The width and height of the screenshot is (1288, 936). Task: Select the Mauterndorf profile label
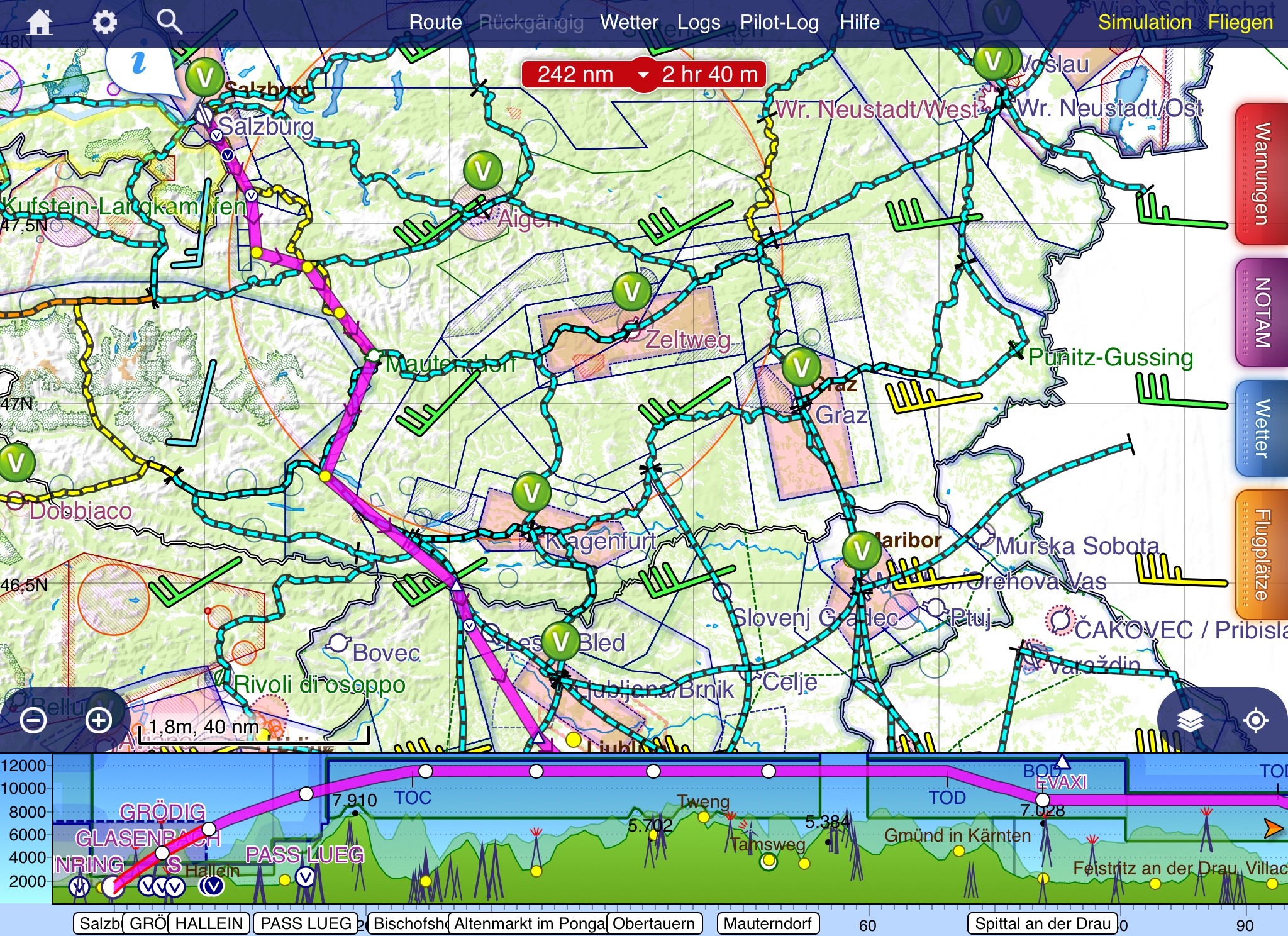[x=768, y=923]
